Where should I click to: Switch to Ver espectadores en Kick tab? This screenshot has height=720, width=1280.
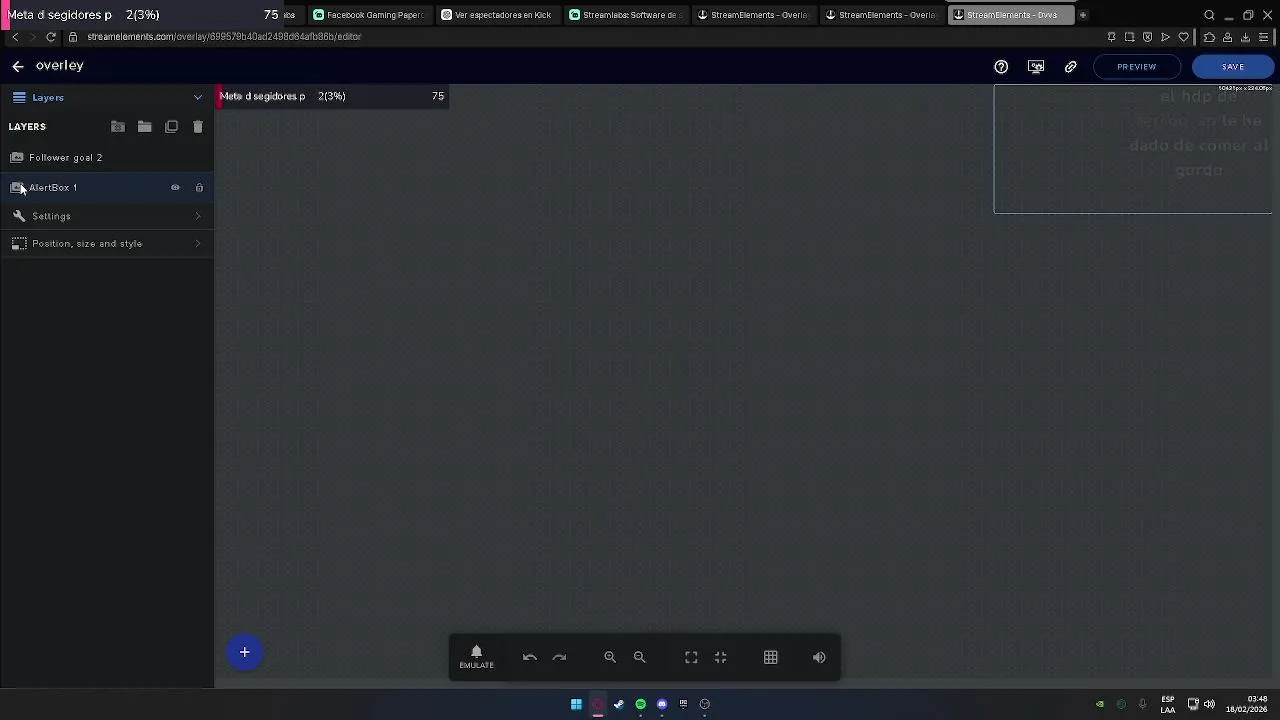click(x=497, y=15)
